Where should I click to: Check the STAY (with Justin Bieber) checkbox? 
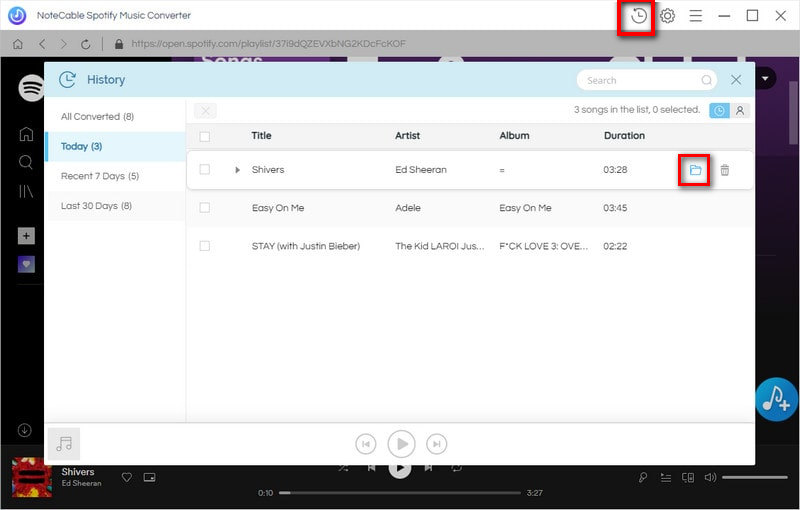[x=205, y=246]
